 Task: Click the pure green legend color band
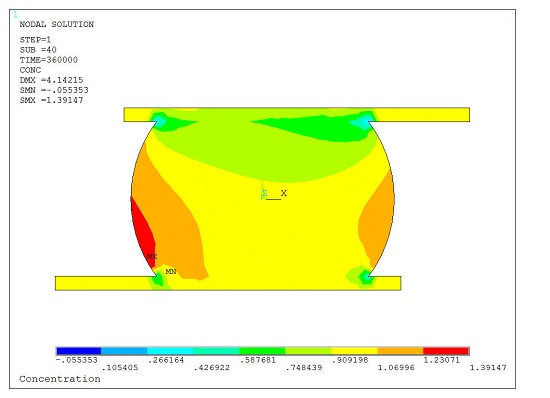262,351
